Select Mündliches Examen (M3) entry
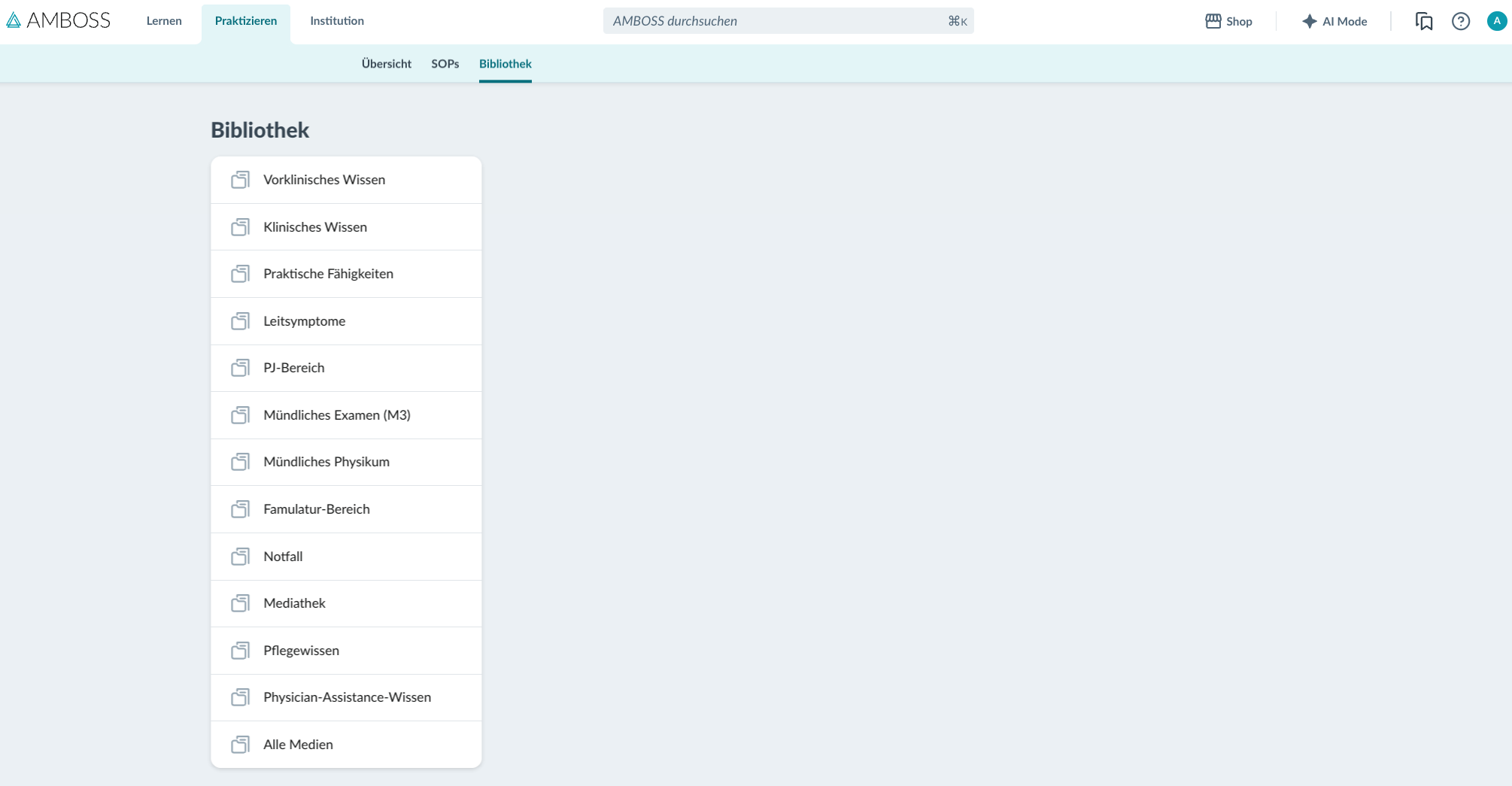Screen dimensions: 1512x786 pyautogui.click(x=346, y=415)
